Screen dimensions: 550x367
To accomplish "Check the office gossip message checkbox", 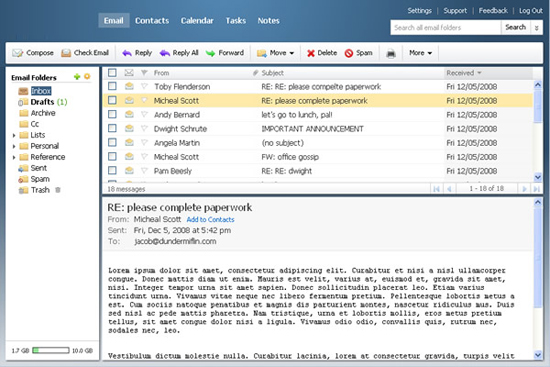I will pos(112,156).
